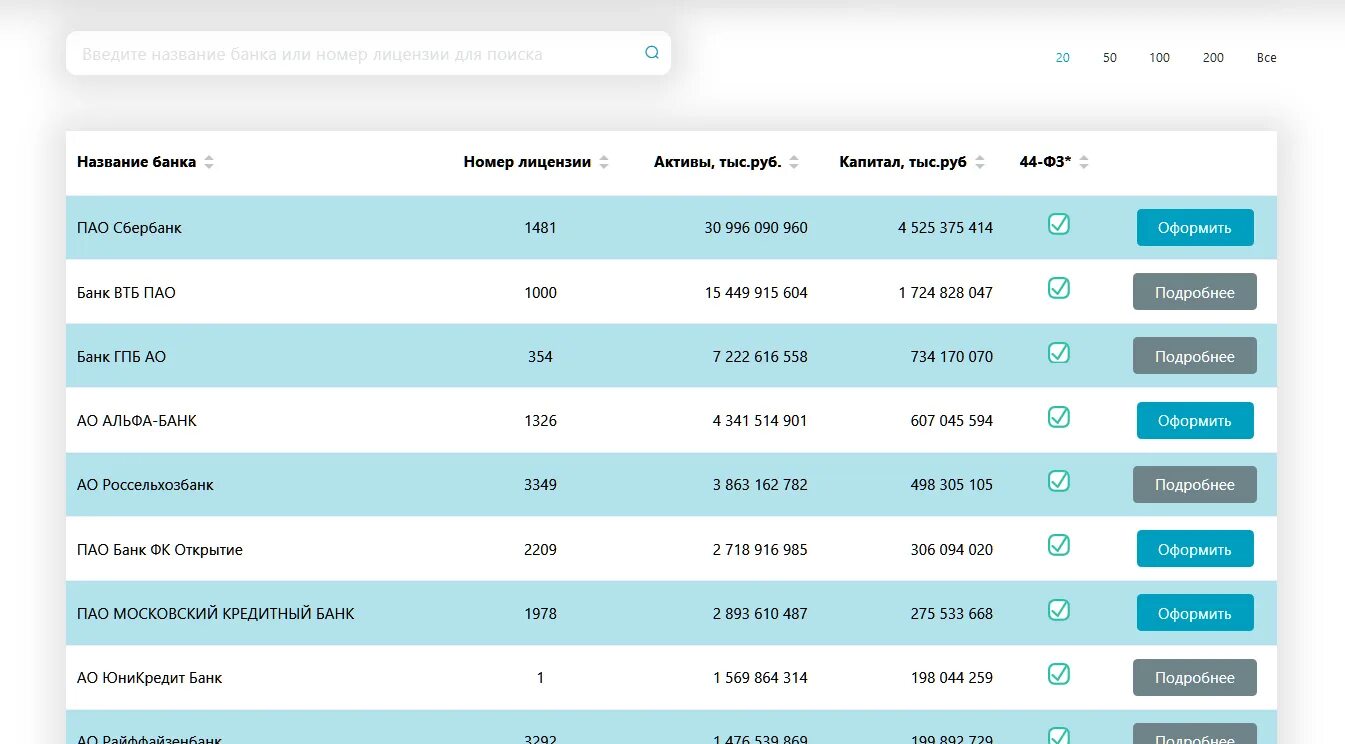The image size is (1345, 744).
Task: Click Оформить for ПАО Сбербанк
Action: point(1195,228)
